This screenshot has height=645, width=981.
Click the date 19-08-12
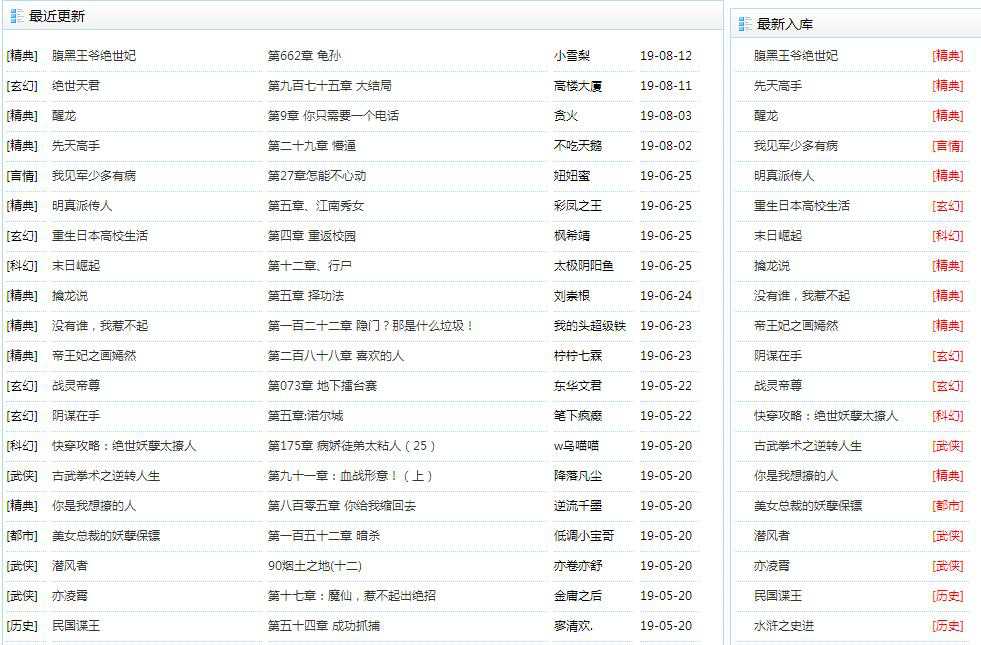coord(666,56)
